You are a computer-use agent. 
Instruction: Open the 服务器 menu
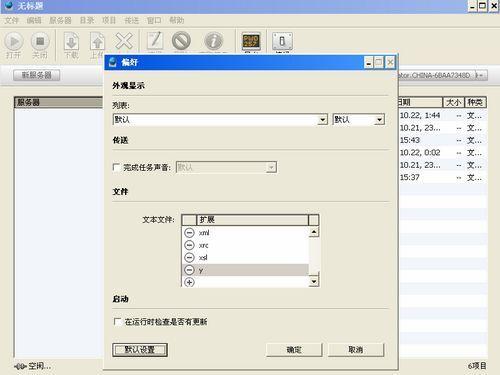(x=60, y=20)
